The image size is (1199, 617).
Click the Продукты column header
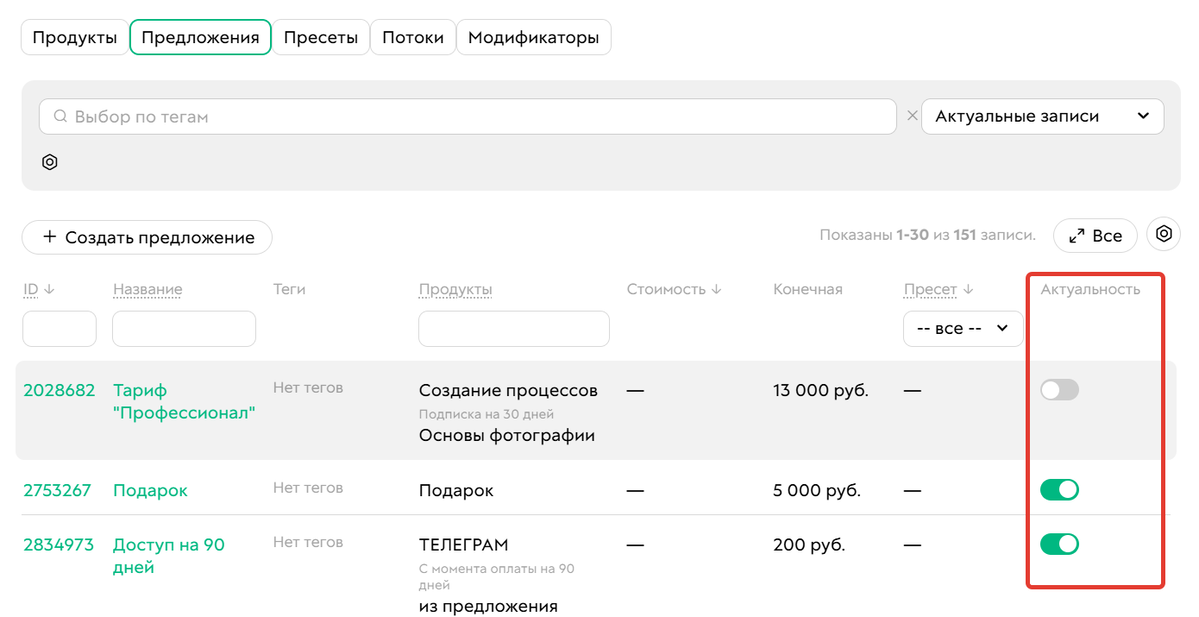point(456,289)
